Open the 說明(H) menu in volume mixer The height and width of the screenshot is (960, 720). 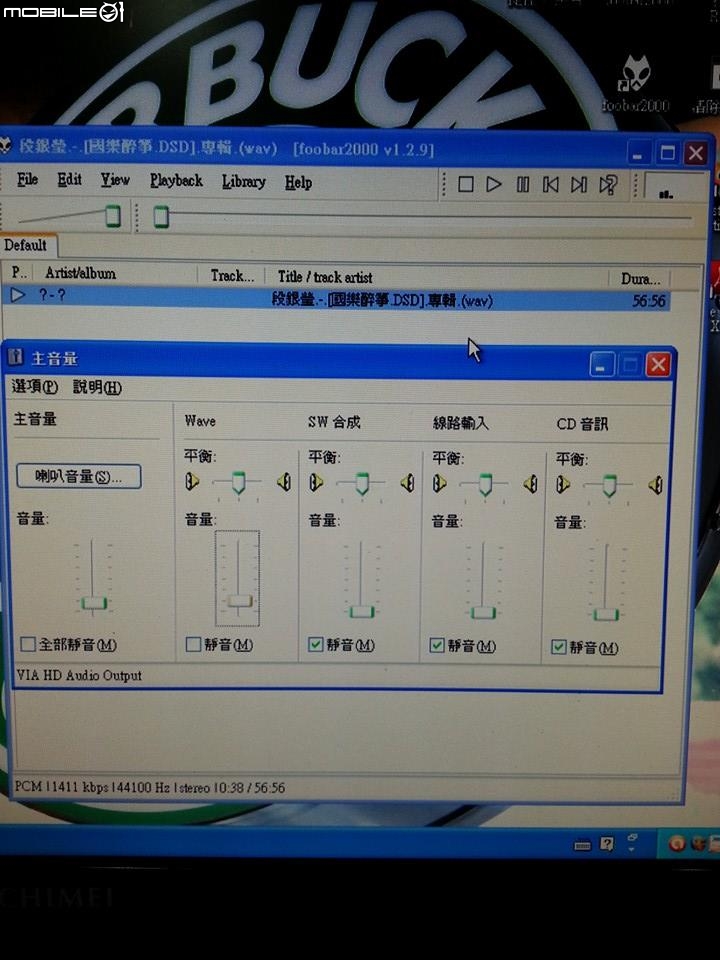coord(97,388)
